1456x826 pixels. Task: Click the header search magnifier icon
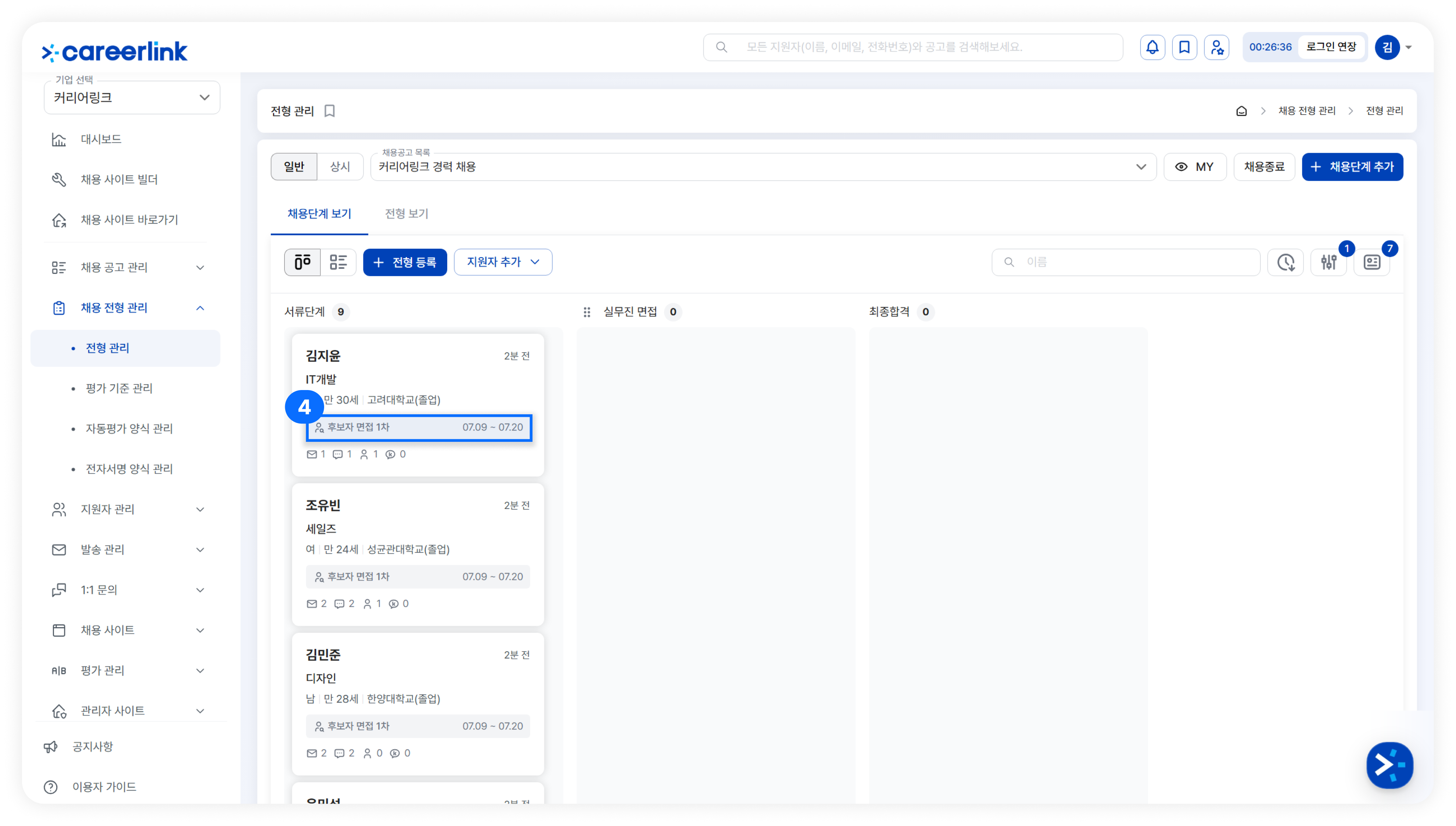pyautogui.click(x=721, y=47)
